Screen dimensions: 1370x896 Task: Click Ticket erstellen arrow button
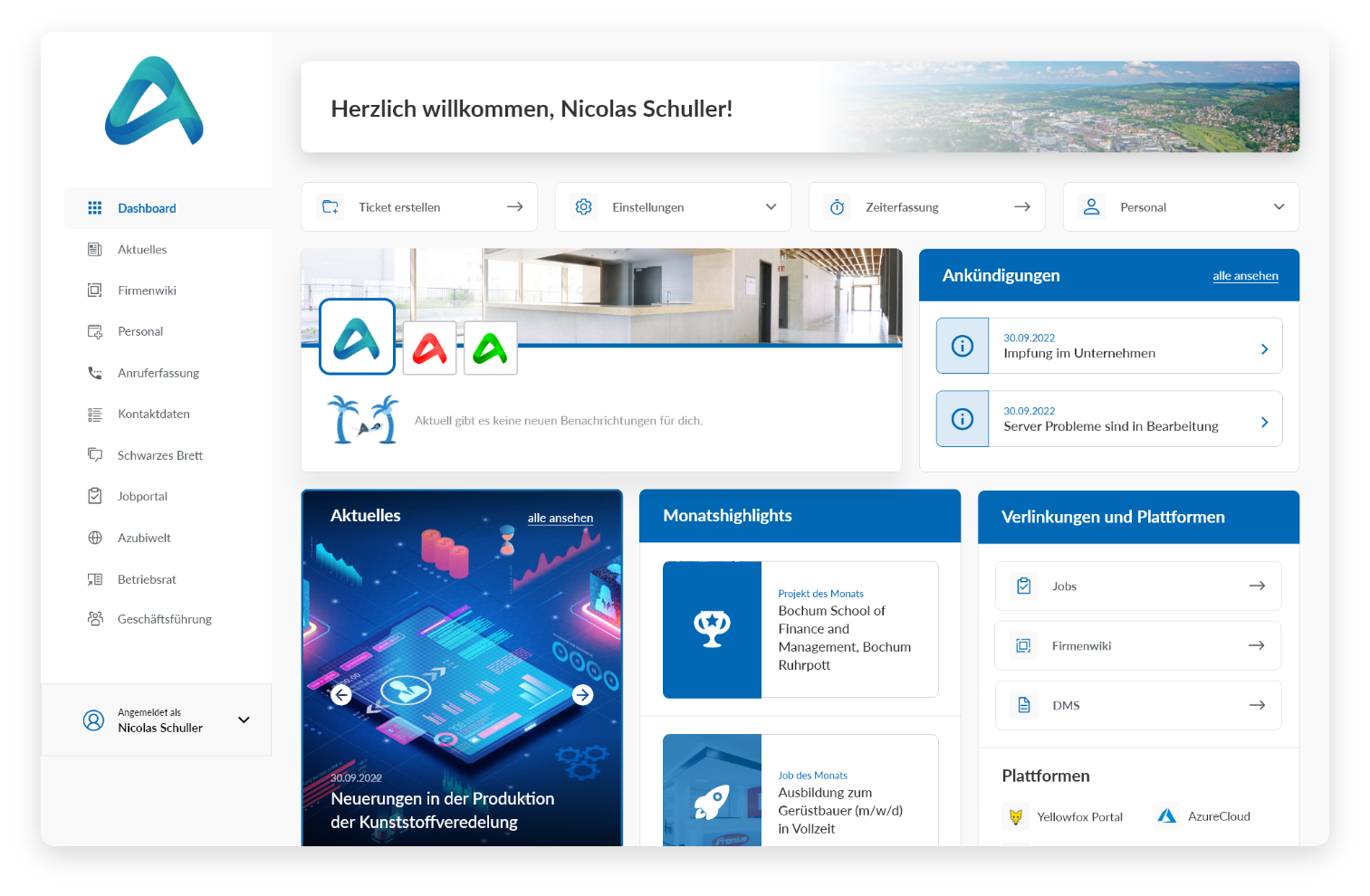point(515,207)
